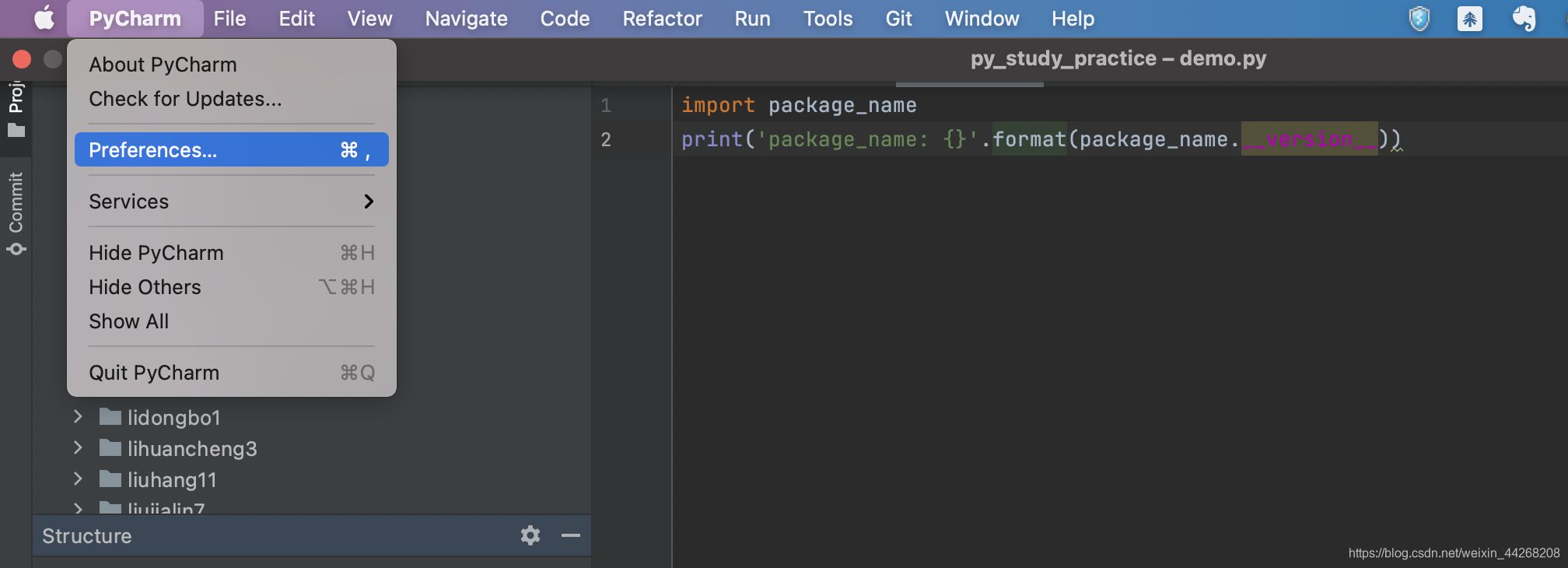Click the Commit tab icon
1568x568 pixels.
[x=16, y=249]
